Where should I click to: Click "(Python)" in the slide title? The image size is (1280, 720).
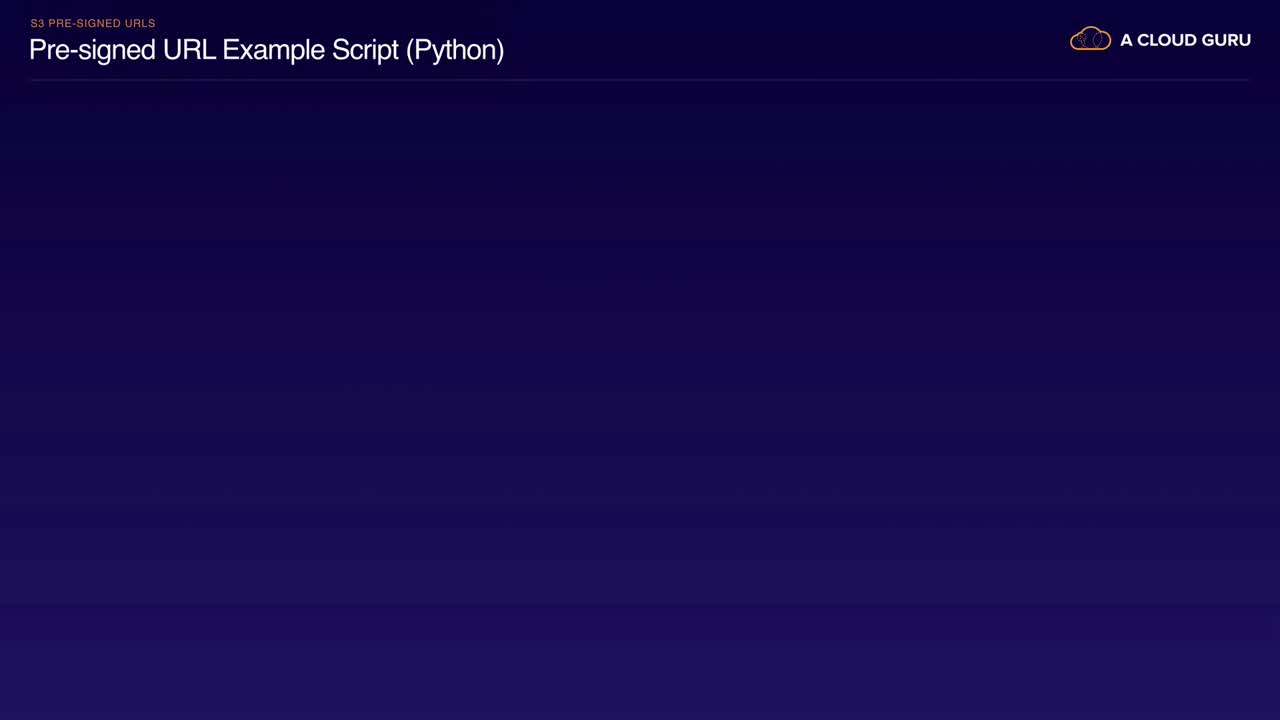tap(455, 50)
